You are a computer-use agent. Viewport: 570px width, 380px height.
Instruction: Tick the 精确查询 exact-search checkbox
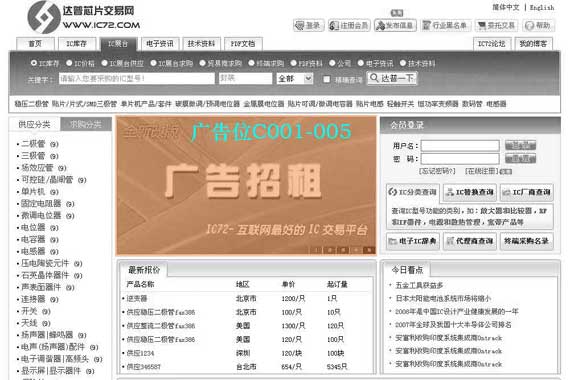[326, 79]
